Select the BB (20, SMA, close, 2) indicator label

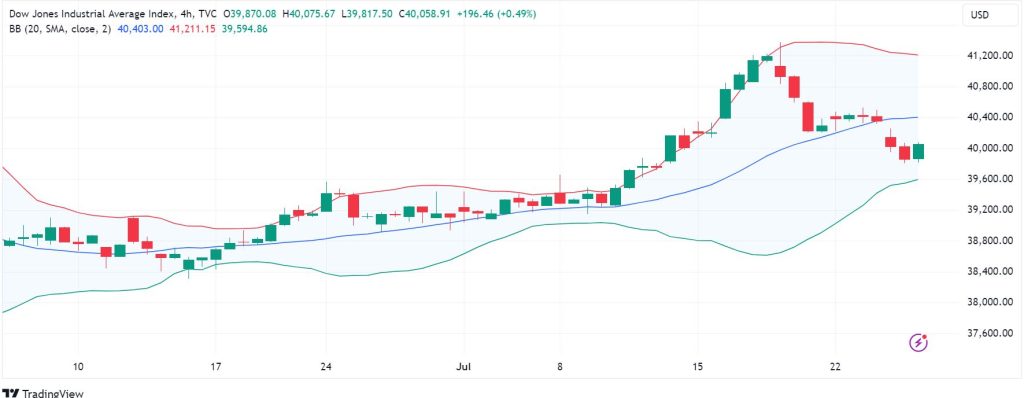coord(58,29)
